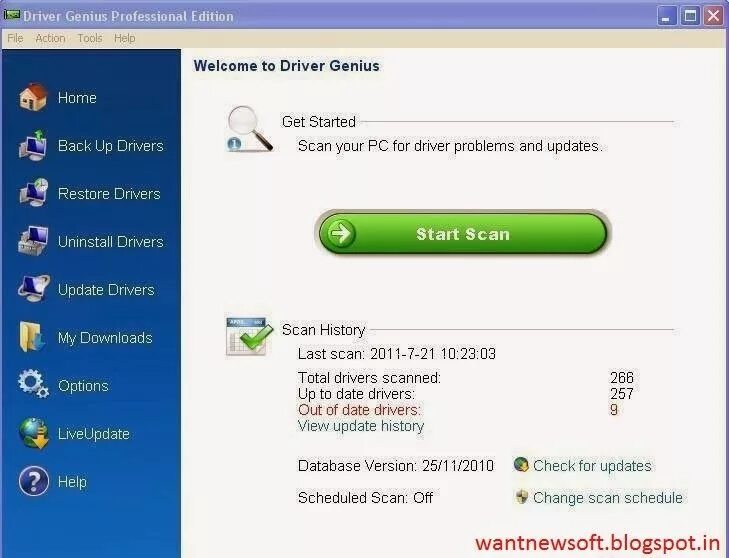Open My Downloads sidebar label
729x558 pixels.
(x=105, y=338)
